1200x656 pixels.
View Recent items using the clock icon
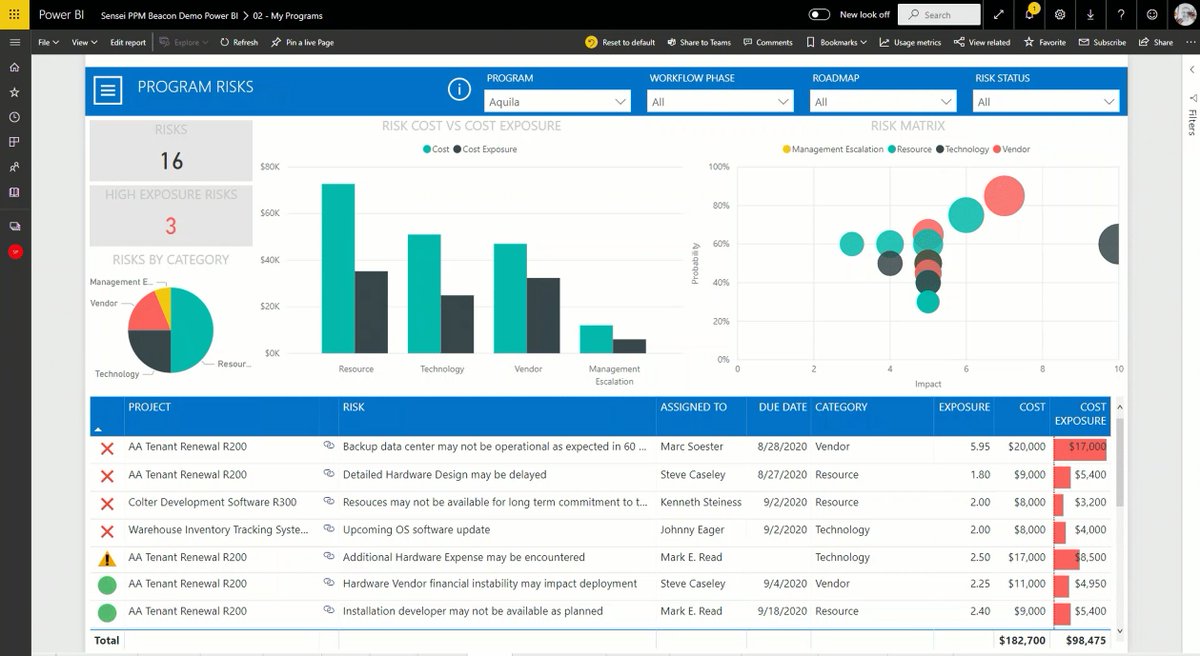point(14,117)
